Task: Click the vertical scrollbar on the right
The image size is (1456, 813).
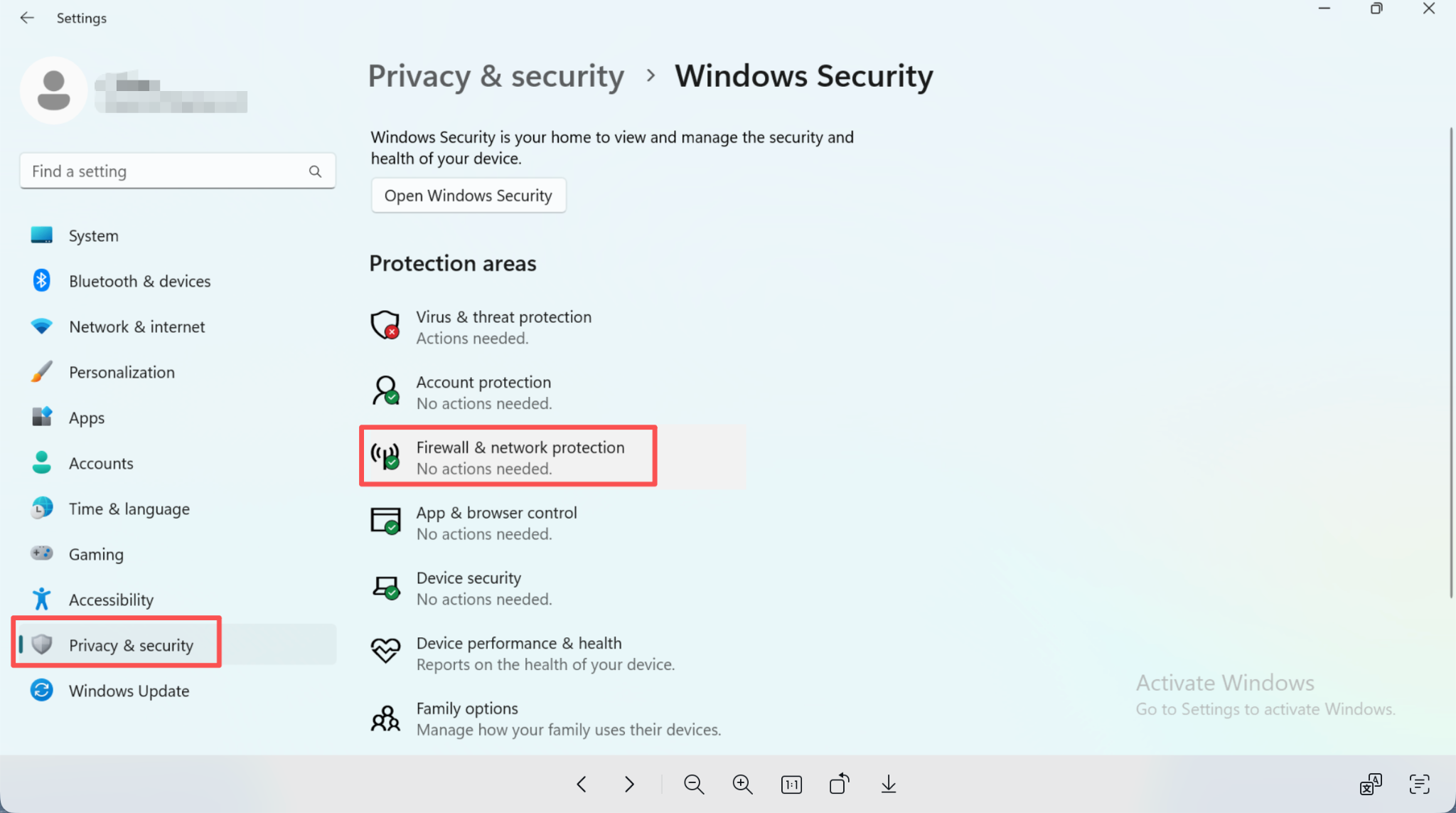Action: pos(1450,363)
